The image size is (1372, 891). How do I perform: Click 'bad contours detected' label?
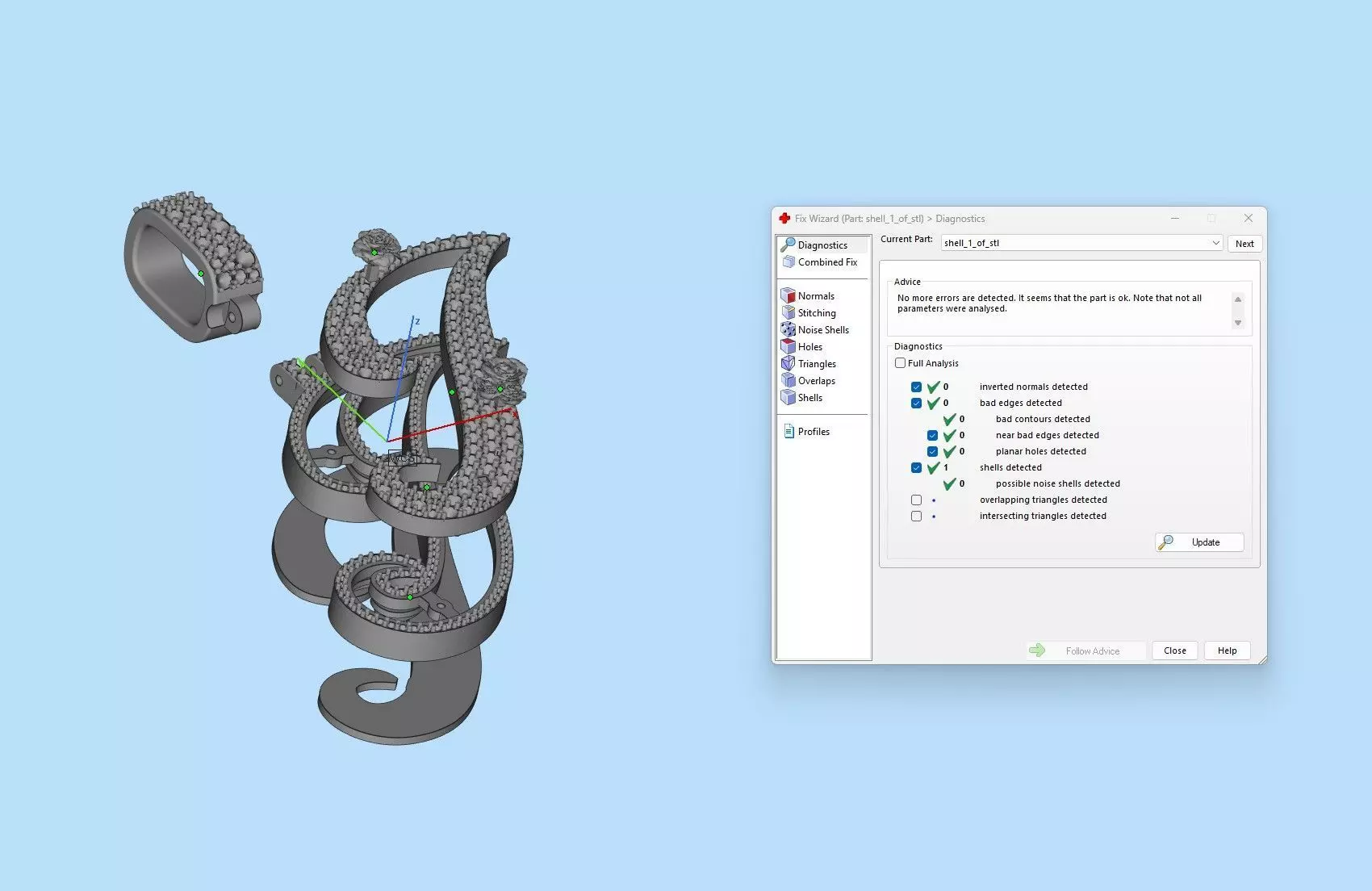tap(1043, 420)
